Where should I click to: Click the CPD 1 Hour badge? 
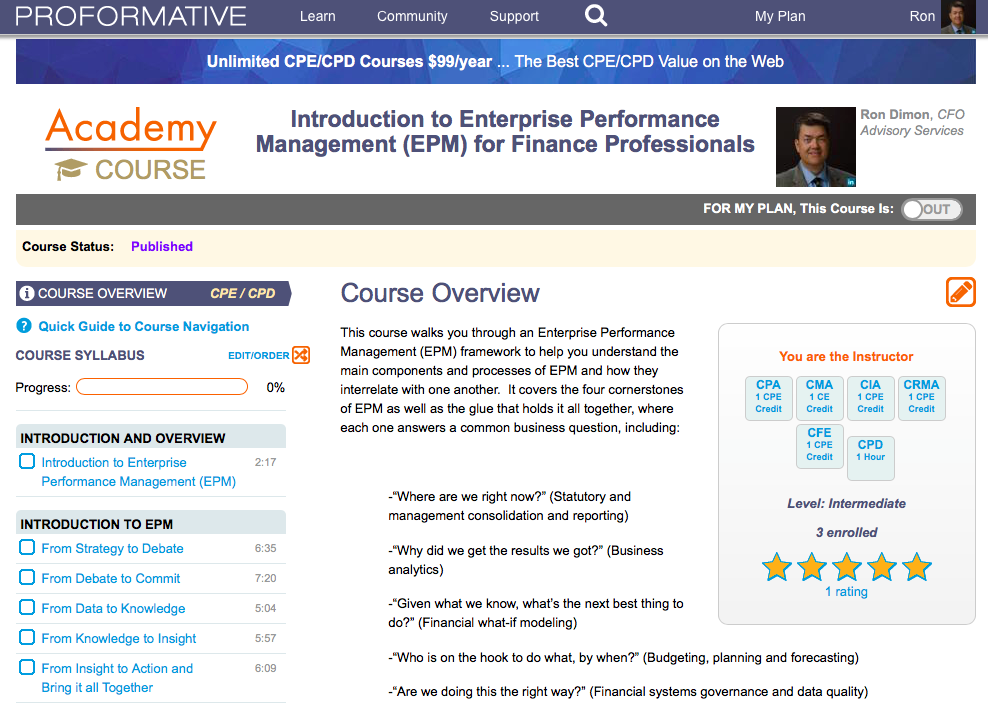click(x=870, y=457)
